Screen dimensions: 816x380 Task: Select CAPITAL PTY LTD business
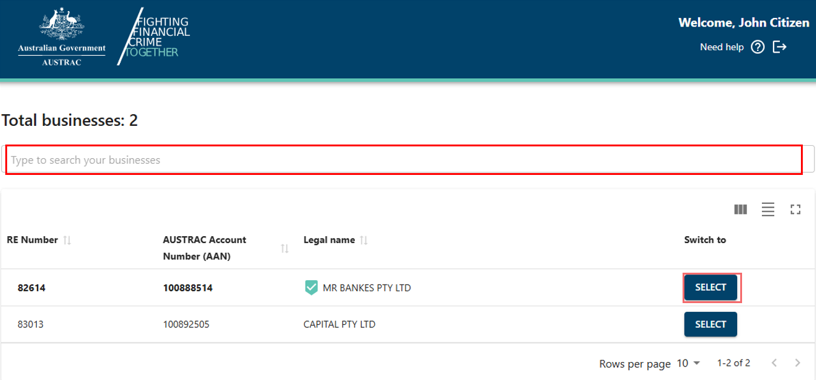[x=710, y=324]
